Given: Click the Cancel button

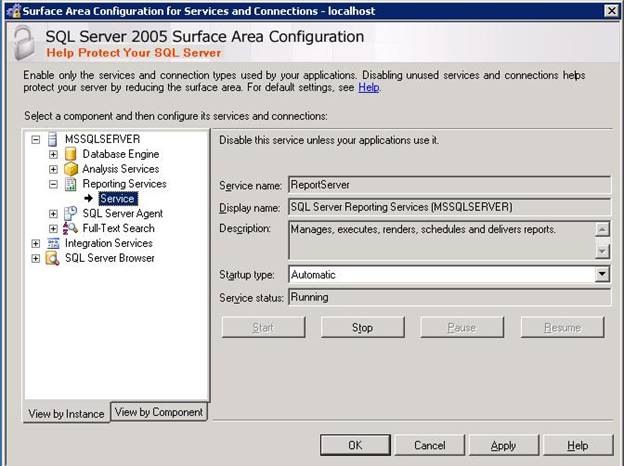Looking at the screenshot, I should tap(429, 445).
